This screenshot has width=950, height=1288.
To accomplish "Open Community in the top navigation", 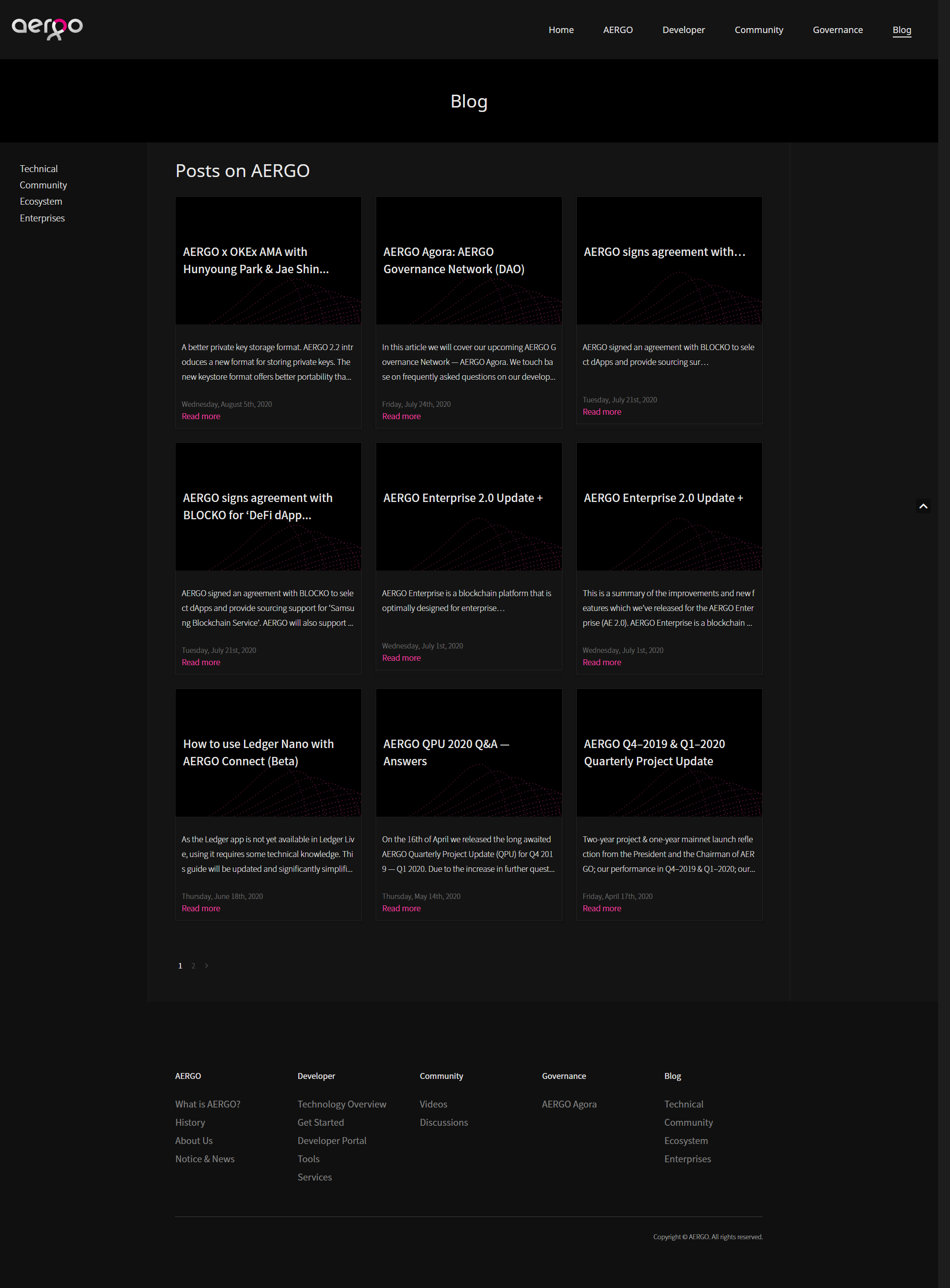I will click(x=759, y=30).
